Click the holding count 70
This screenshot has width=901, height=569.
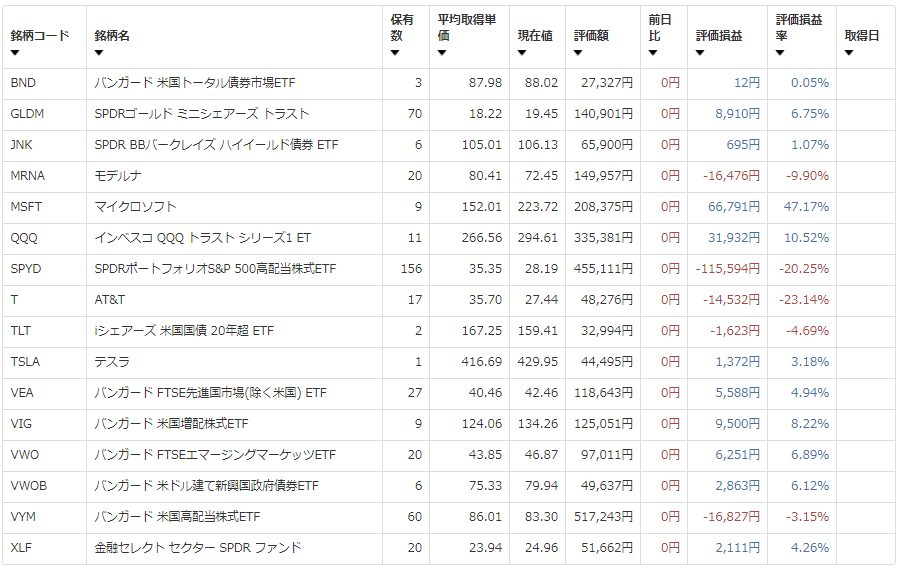(x=415, y=114)
